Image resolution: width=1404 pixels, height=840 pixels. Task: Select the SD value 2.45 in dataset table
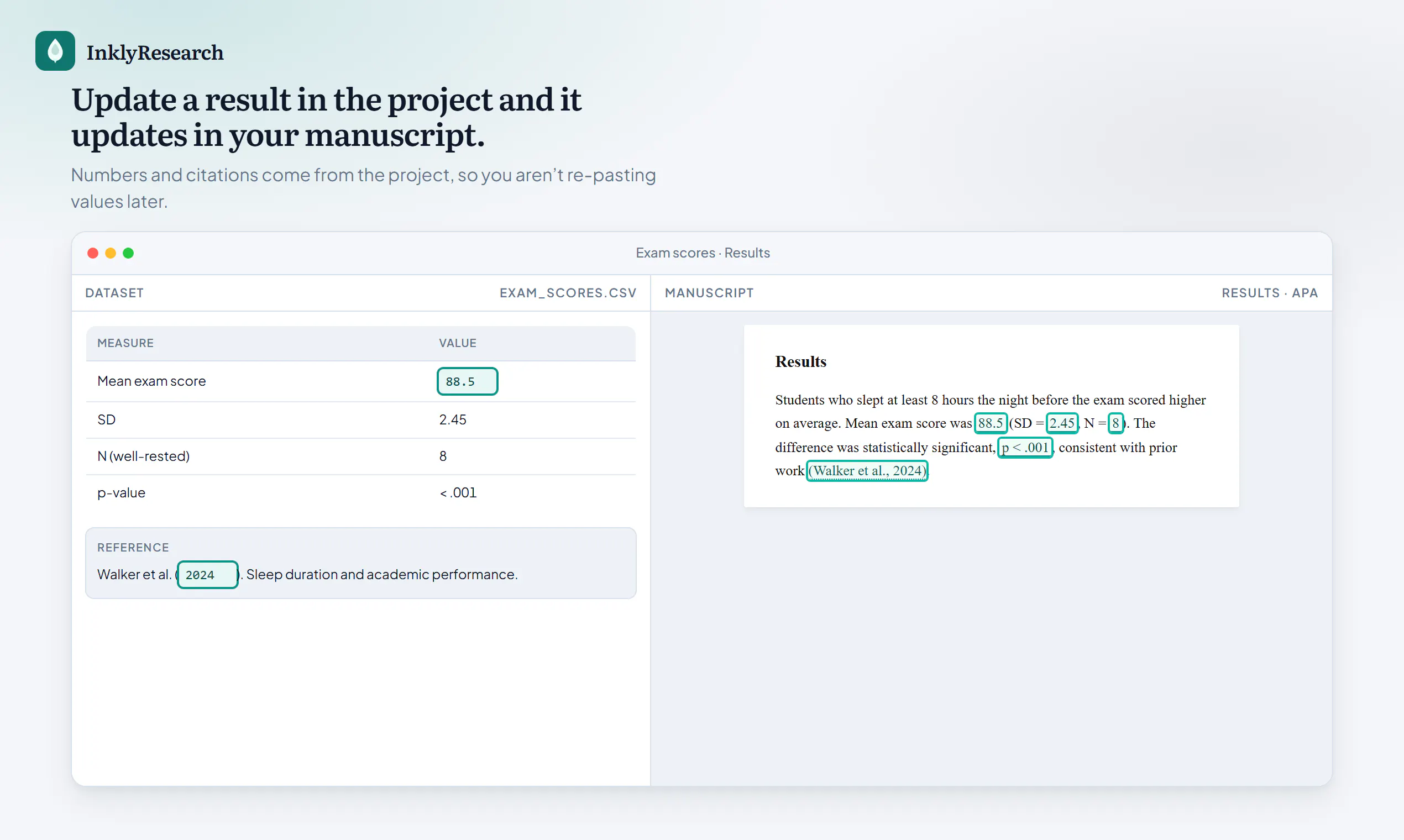pos(452,419)
